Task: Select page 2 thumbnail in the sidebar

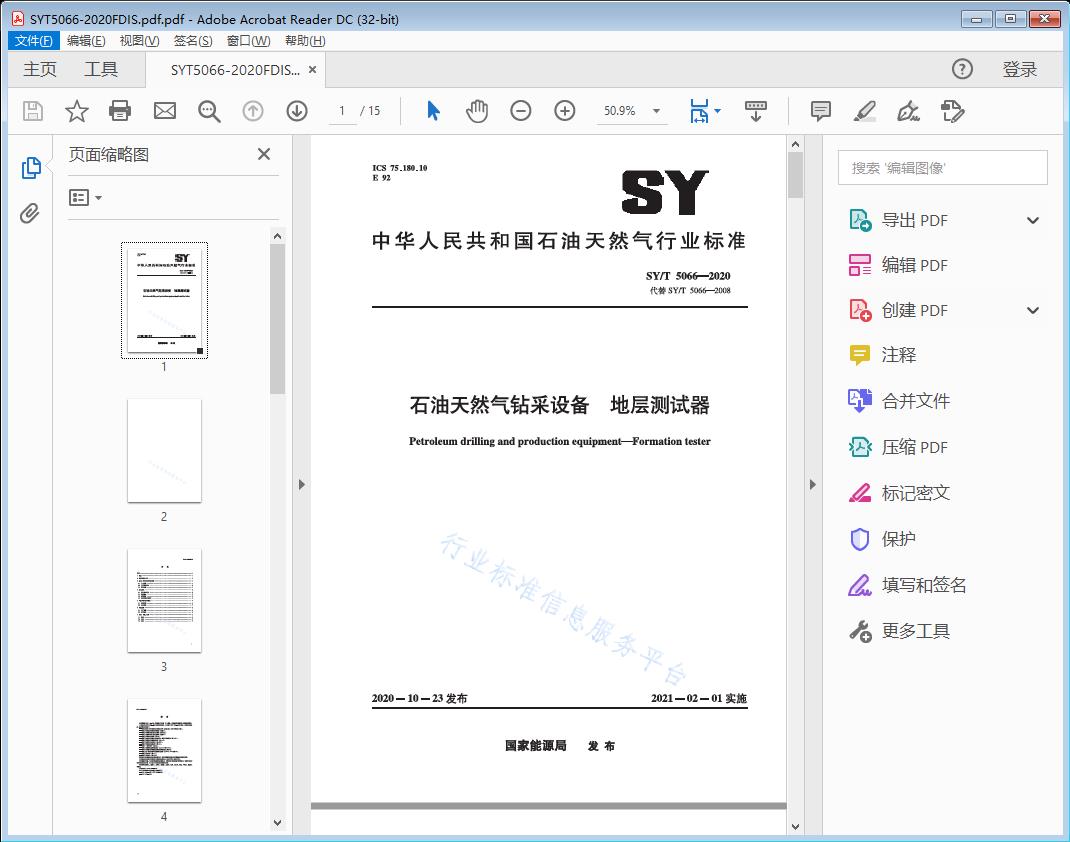Action: point(164,451)
